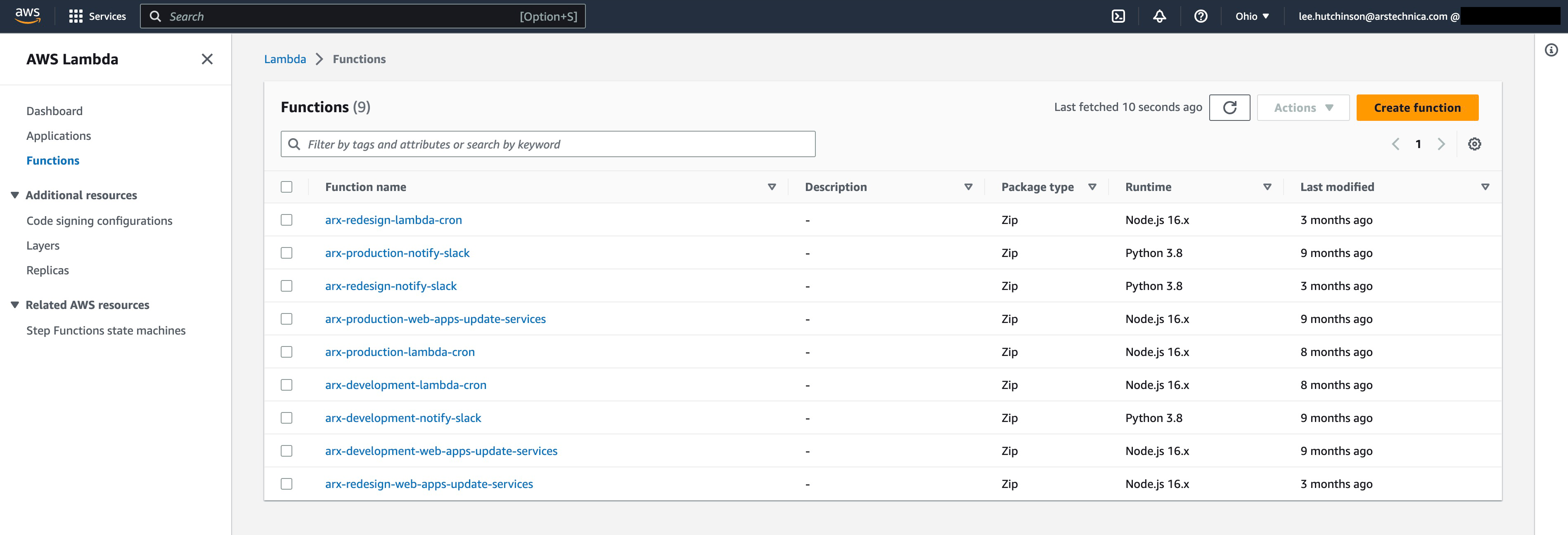1568x535 pixels.
Task: Click the AWS logo home icon
Action: tap(27, 16)
